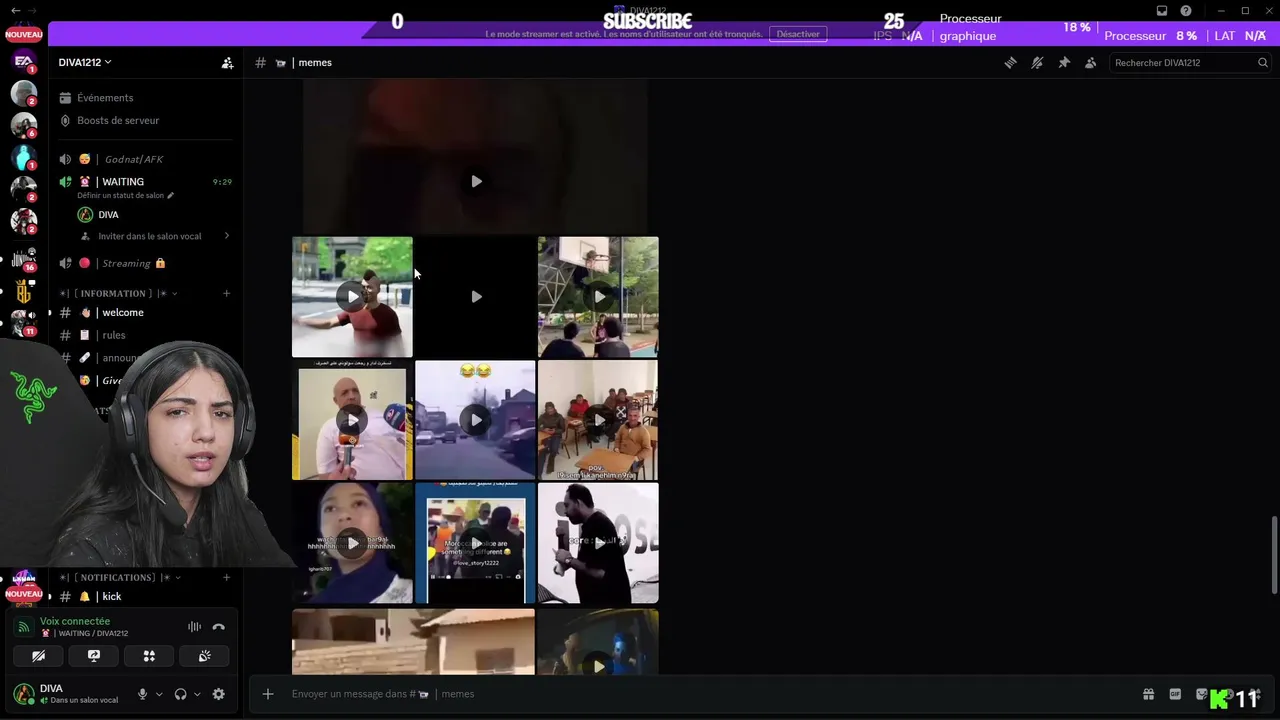Screen dimensions: 1280x720
Task: Play the all-black video thumbnail
Action: click(x=475, y=297)
